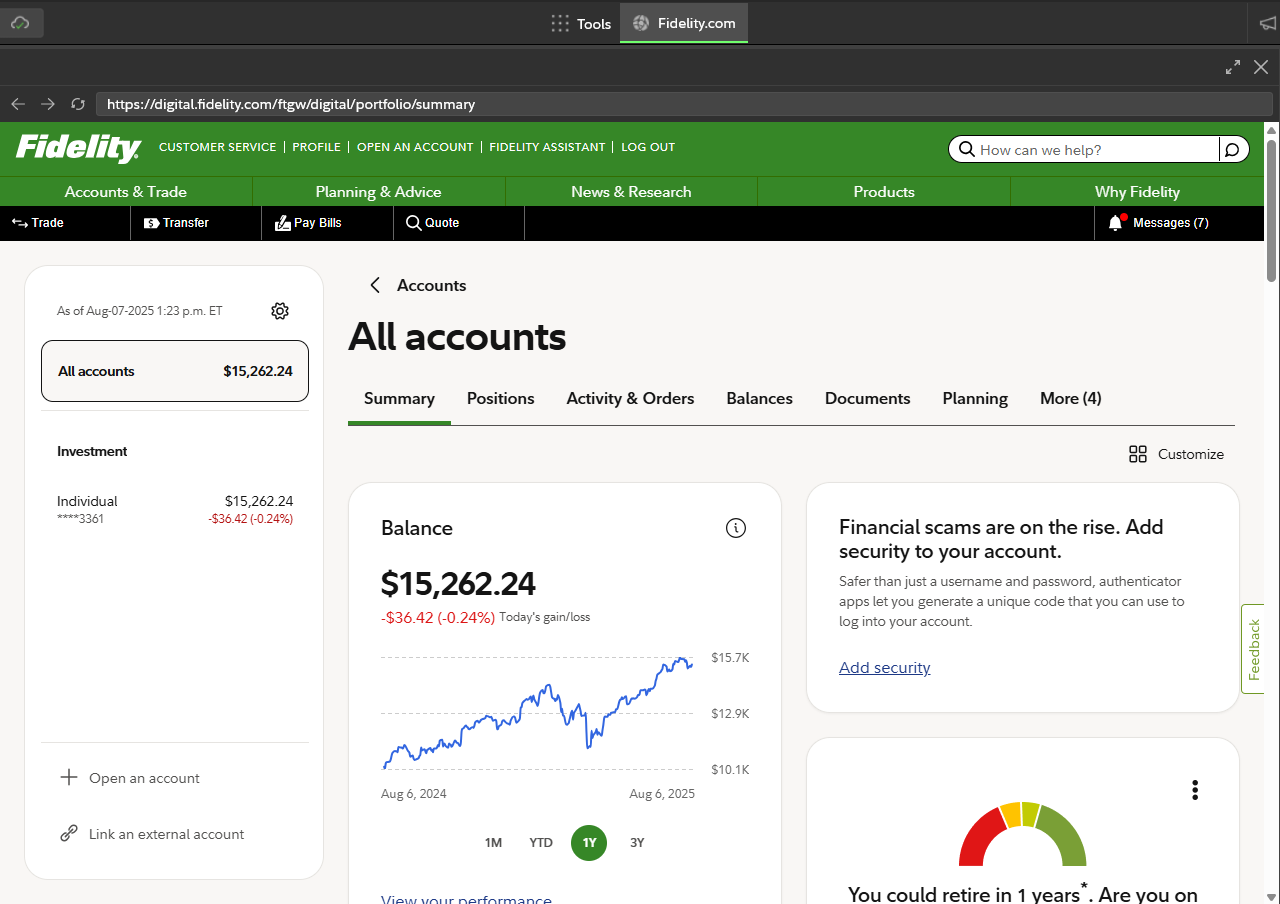Open the Messages bell notification

coord(1116,223)
